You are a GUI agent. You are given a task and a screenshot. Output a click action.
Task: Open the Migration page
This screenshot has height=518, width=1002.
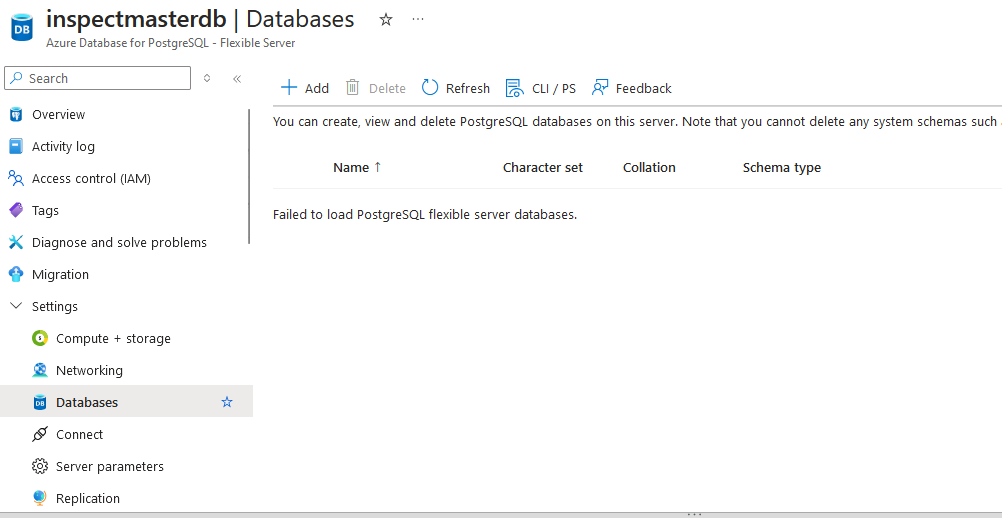click(60, 274)
